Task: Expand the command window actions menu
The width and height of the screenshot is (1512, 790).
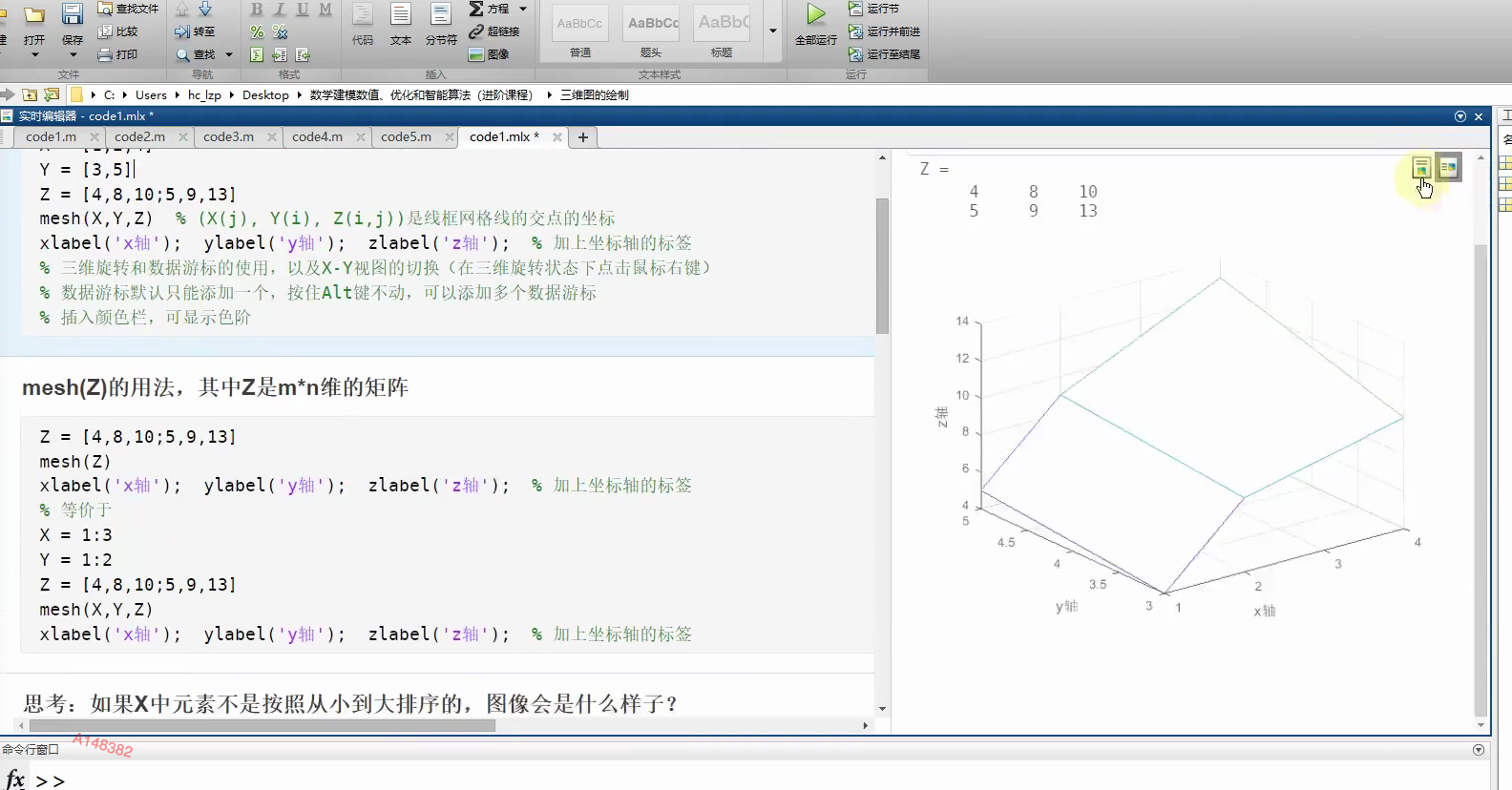Action: (1479, 750)
